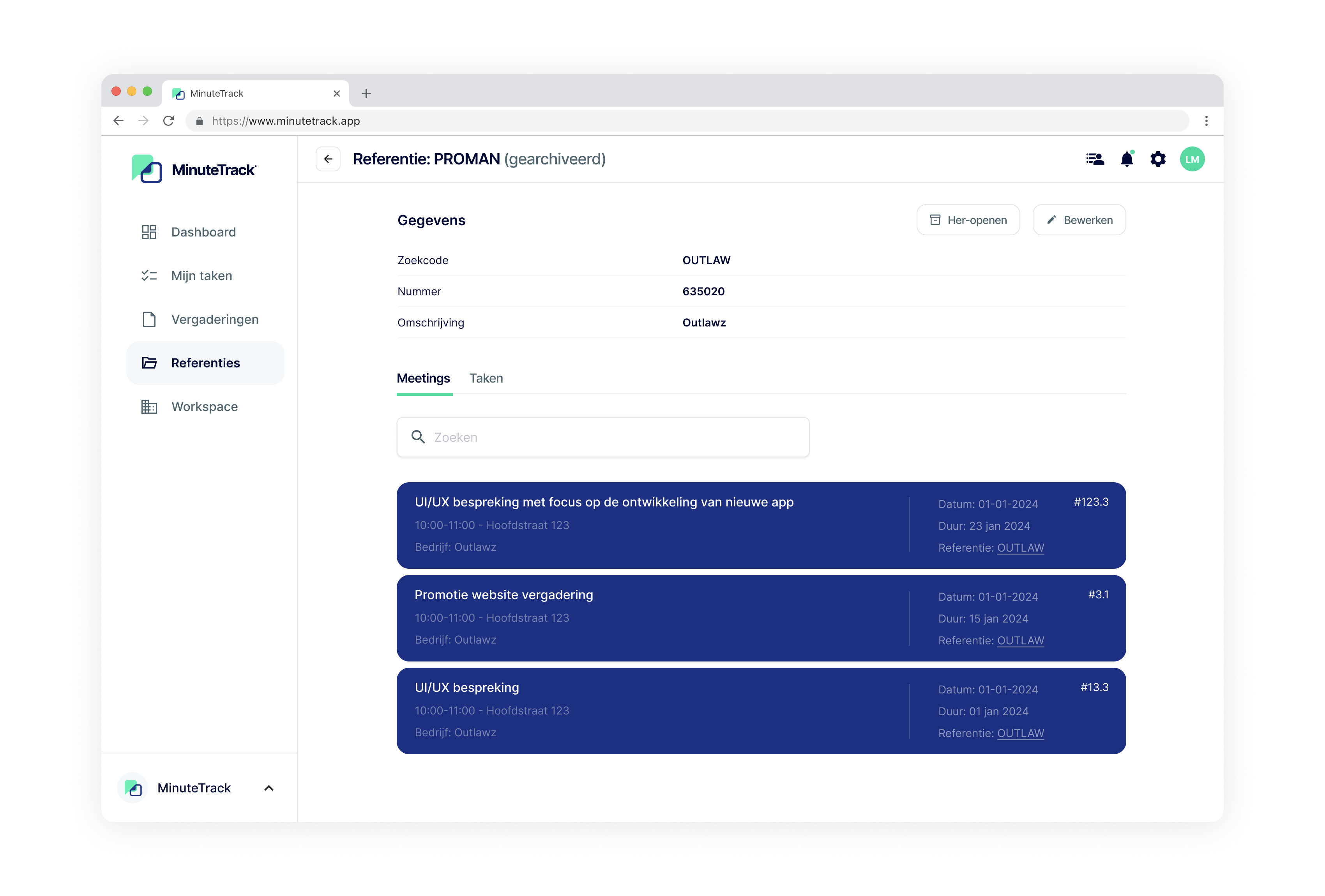Follow OUTLAW link in meeting #3.1
Screen dimensions: 1325x896
(1021, 641)
